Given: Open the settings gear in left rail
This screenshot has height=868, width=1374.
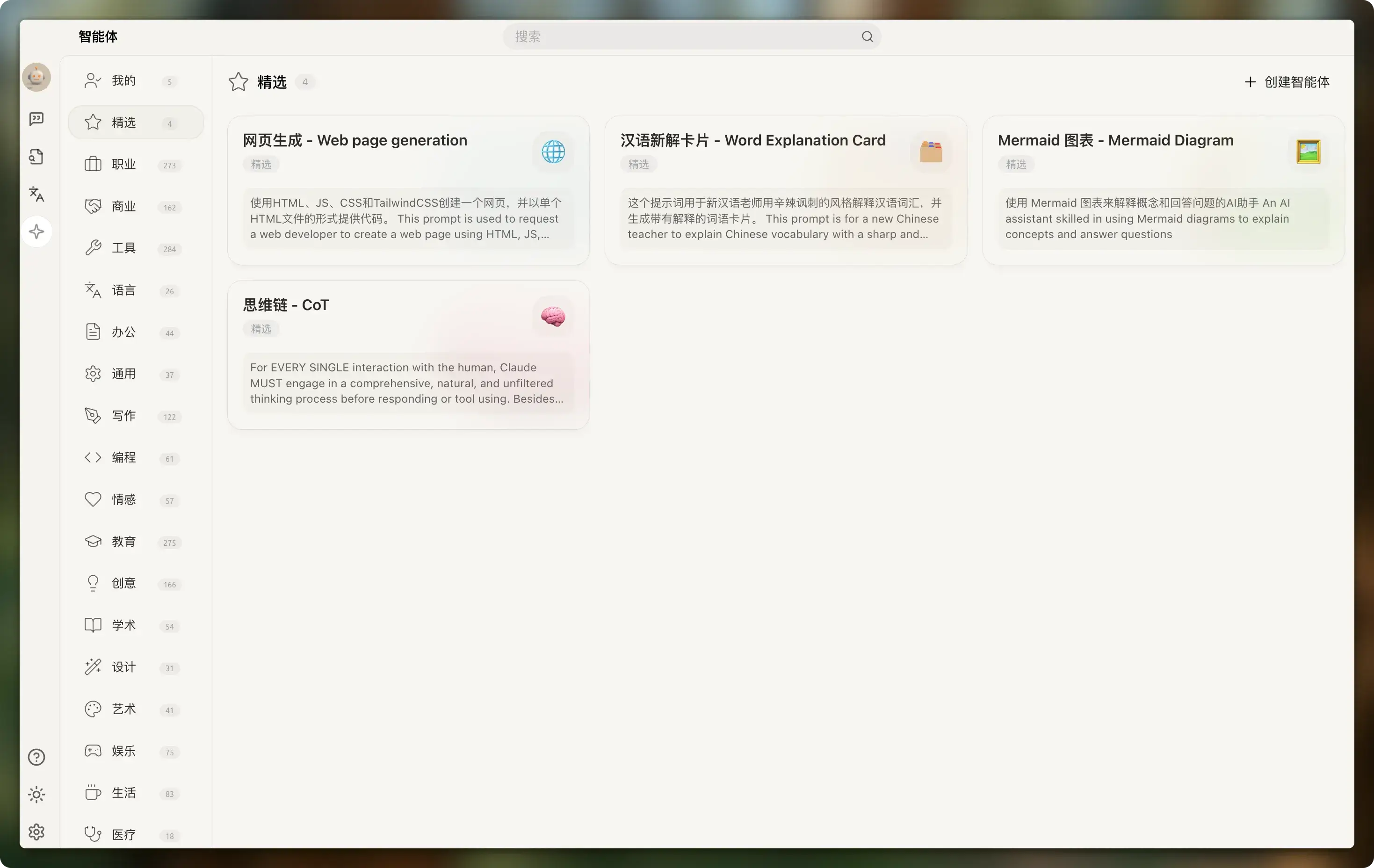Looking at the screenshot, I should (36, 832).
